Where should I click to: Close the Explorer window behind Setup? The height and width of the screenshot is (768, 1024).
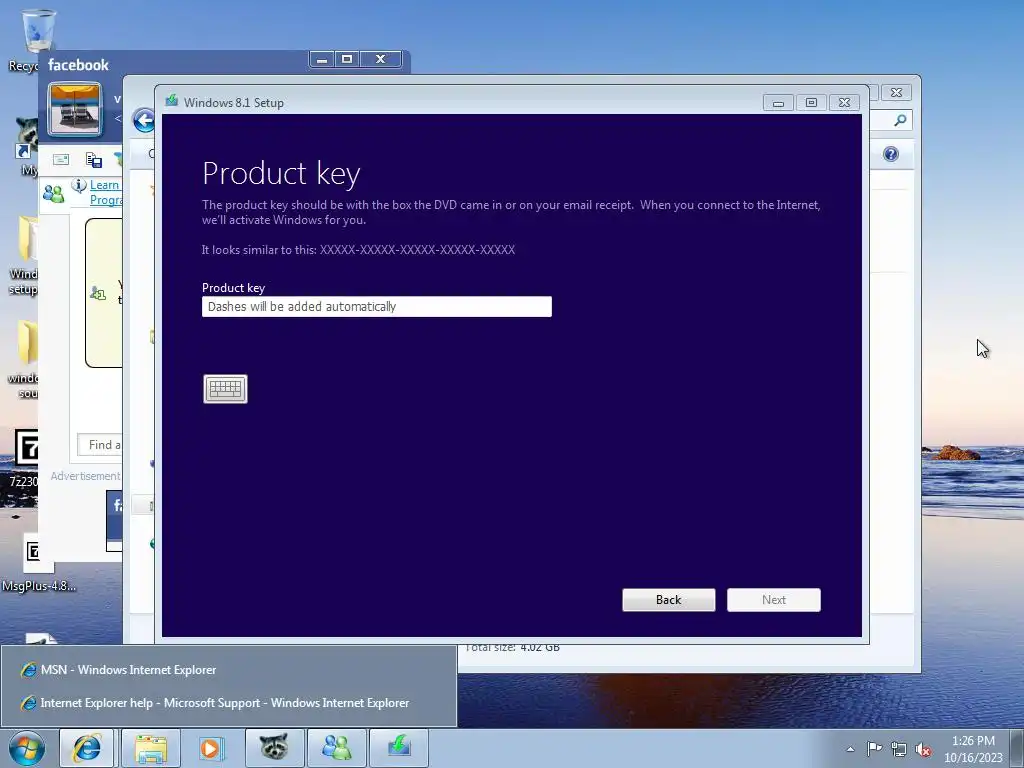897,93
